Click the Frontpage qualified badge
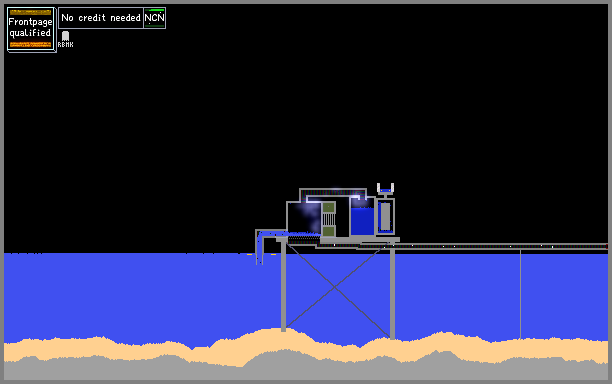 pyautogui.click(x=31, y=29)
